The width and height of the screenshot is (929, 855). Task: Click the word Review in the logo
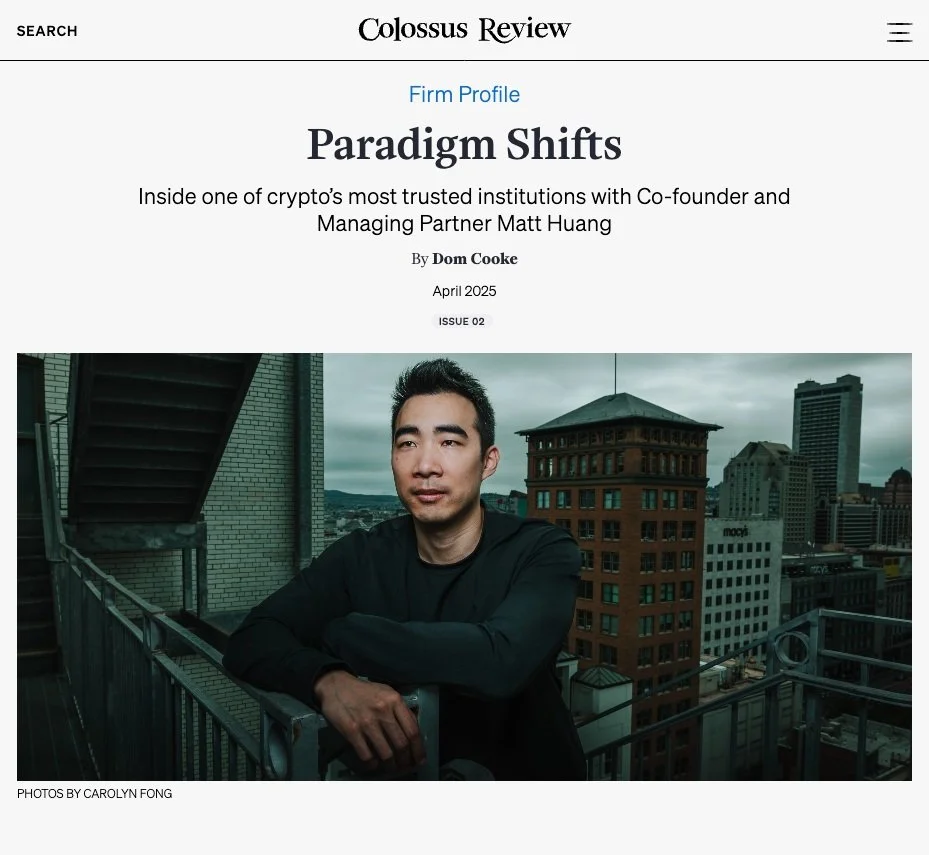525,29
